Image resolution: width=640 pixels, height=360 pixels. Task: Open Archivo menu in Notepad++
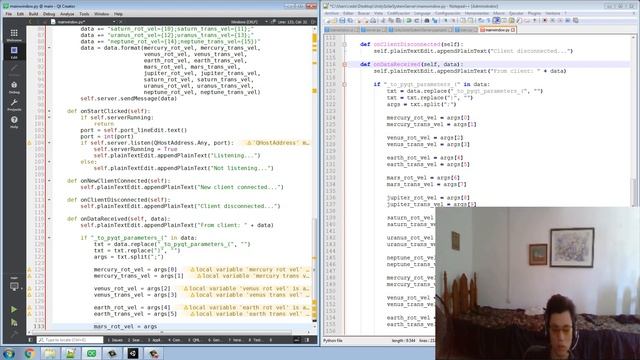pos(332,13)
